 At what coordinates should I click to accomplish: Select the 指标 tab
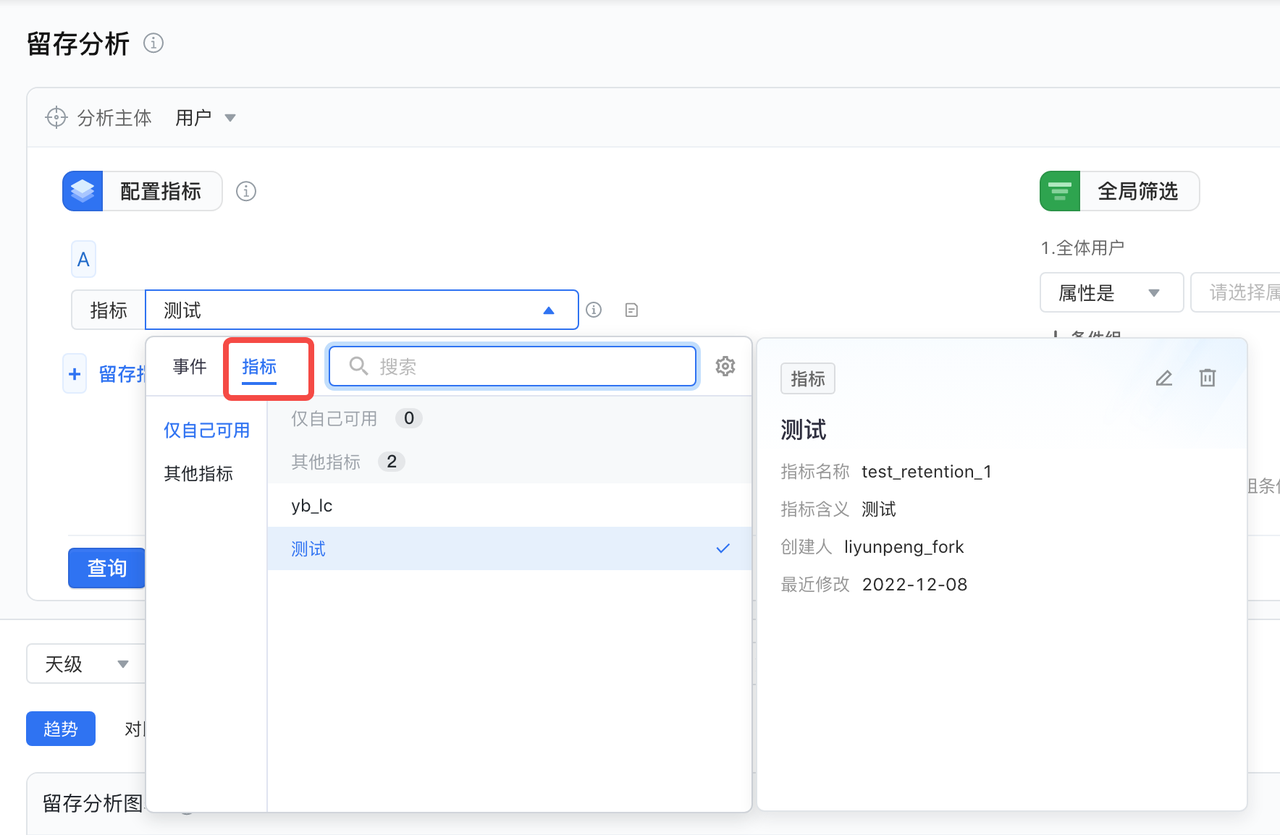pyautogui.click(x=259, y=367)
